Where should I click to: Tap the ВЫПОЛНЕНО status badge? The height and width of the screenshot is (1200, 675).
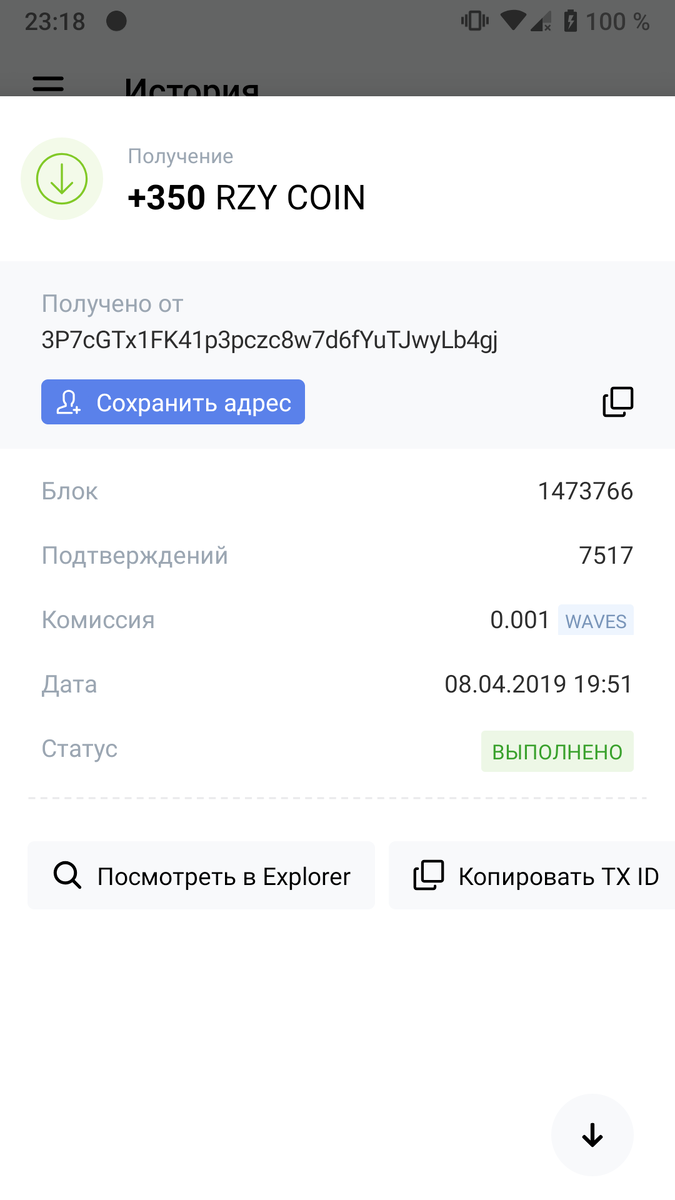tap(557, 750)
